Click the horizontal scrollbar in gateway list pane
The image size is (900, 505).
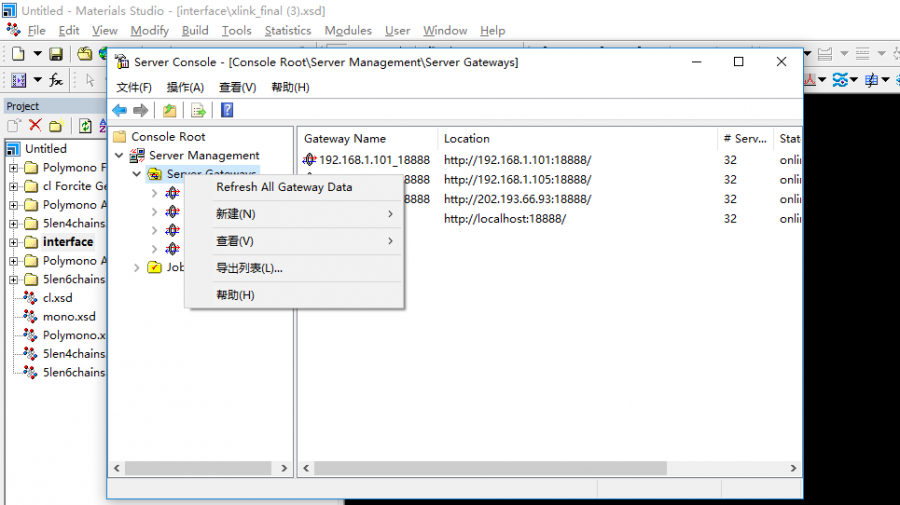click(490, 468)
